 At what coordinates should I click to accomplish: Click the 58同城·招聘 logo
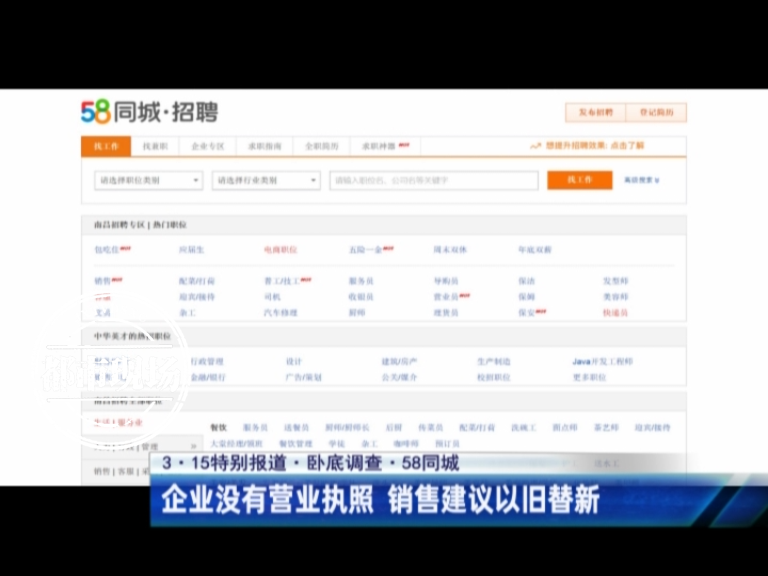click(x=149, y=112)
